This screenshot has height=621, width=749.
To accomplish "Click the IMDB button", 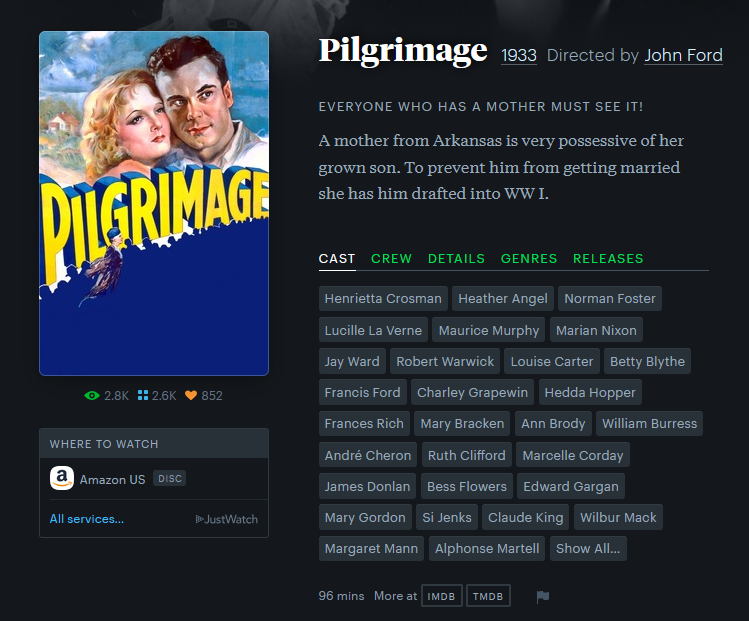I will (x=441, y=596).
